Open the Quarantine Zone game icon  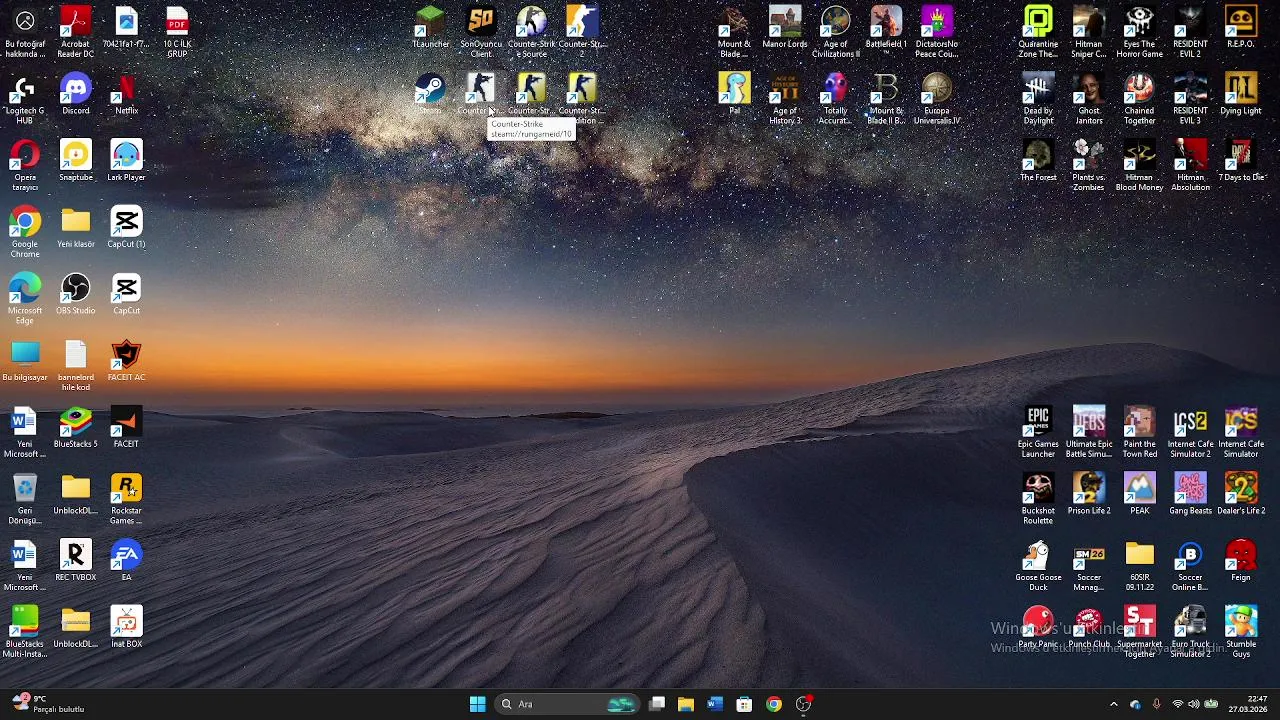(1038, 32)
